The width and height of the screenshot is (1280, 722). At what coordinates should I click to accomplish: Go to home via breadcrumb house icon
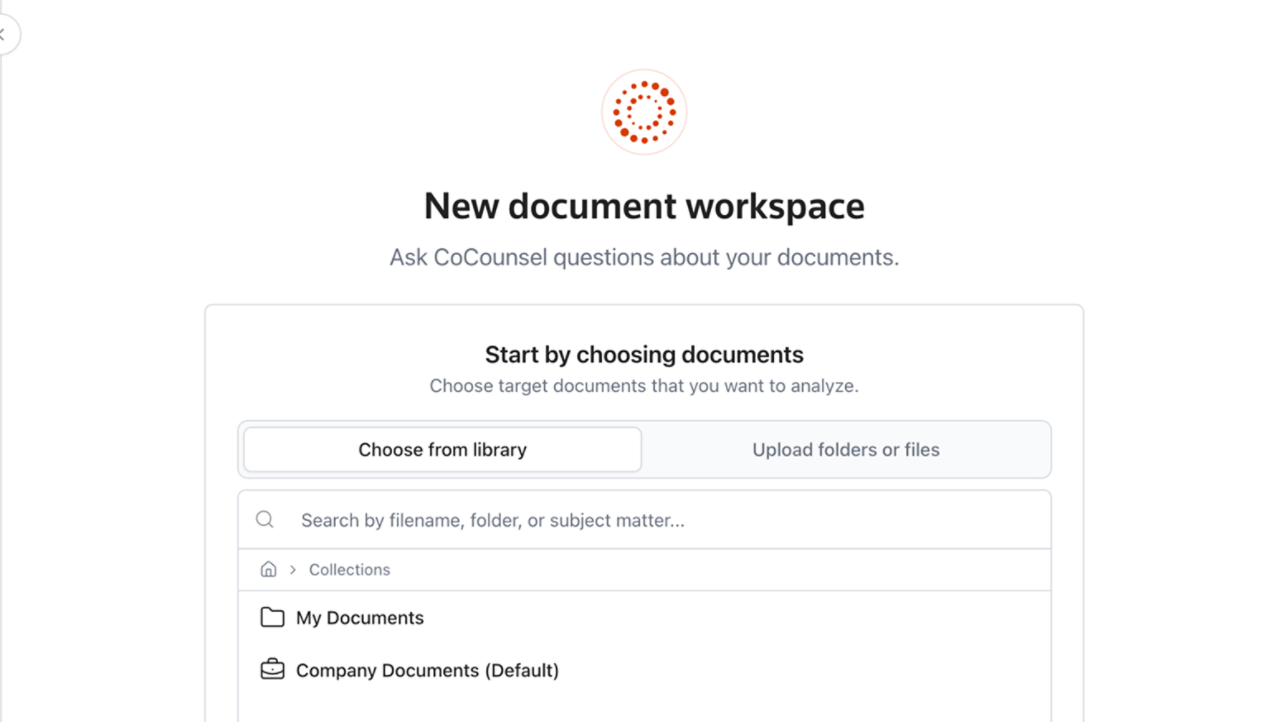268,569
